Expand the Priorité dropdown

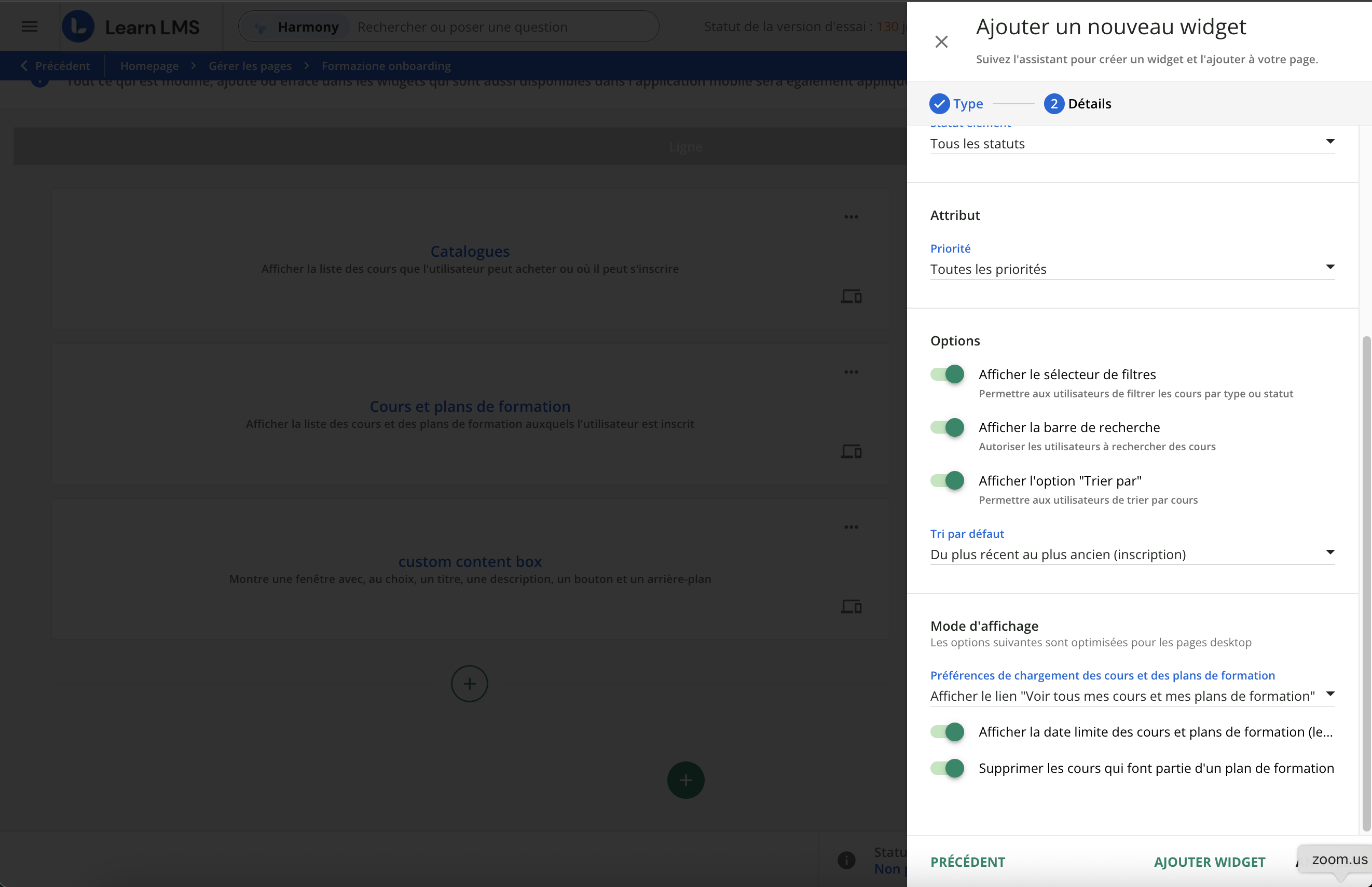pyautogui.click(x=1132, y=269)
